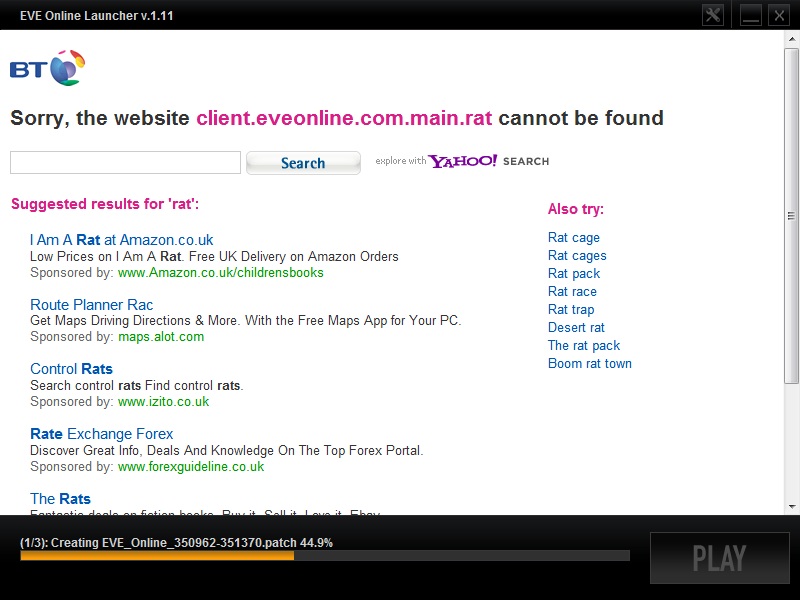Image resolution: width=800 pixels, height=600 pixels.
Task: Click the greyed-out PLAY button
Action: 719,558
